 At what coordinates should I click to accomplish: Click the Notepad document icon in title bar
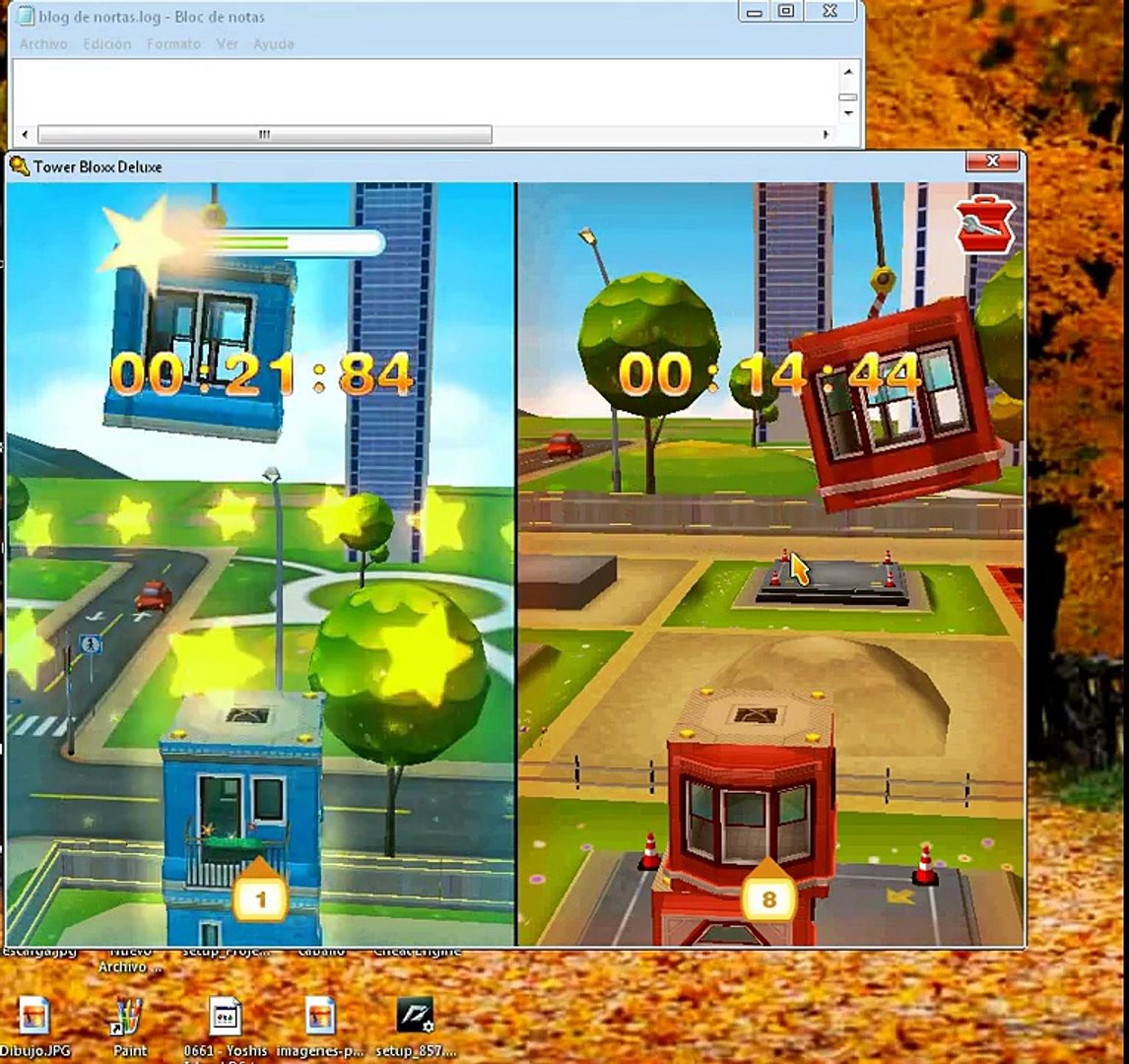(x=26, y=16)
